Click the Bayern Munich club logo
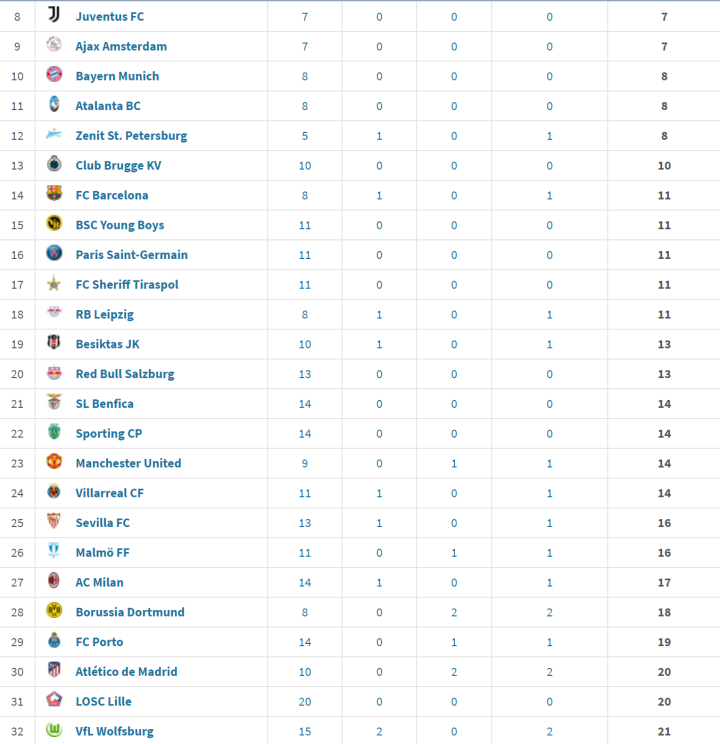 54,76
